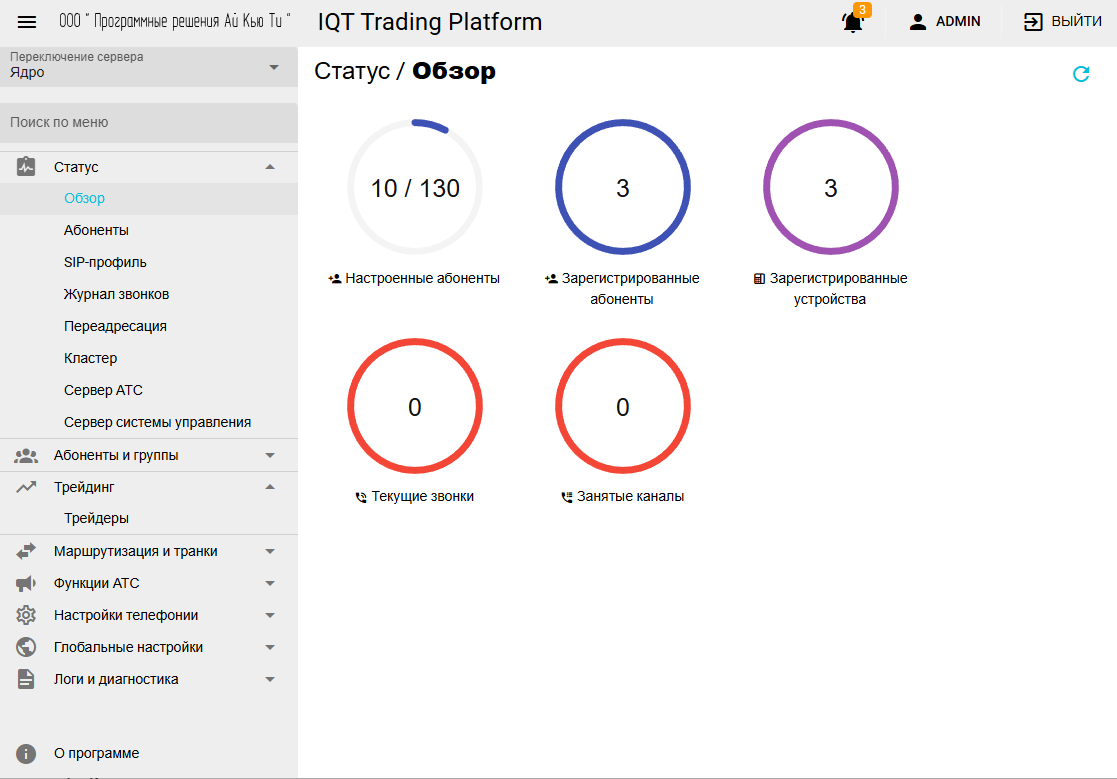
Task: Select Переадресация menu item
Action: tap(149, 326)
